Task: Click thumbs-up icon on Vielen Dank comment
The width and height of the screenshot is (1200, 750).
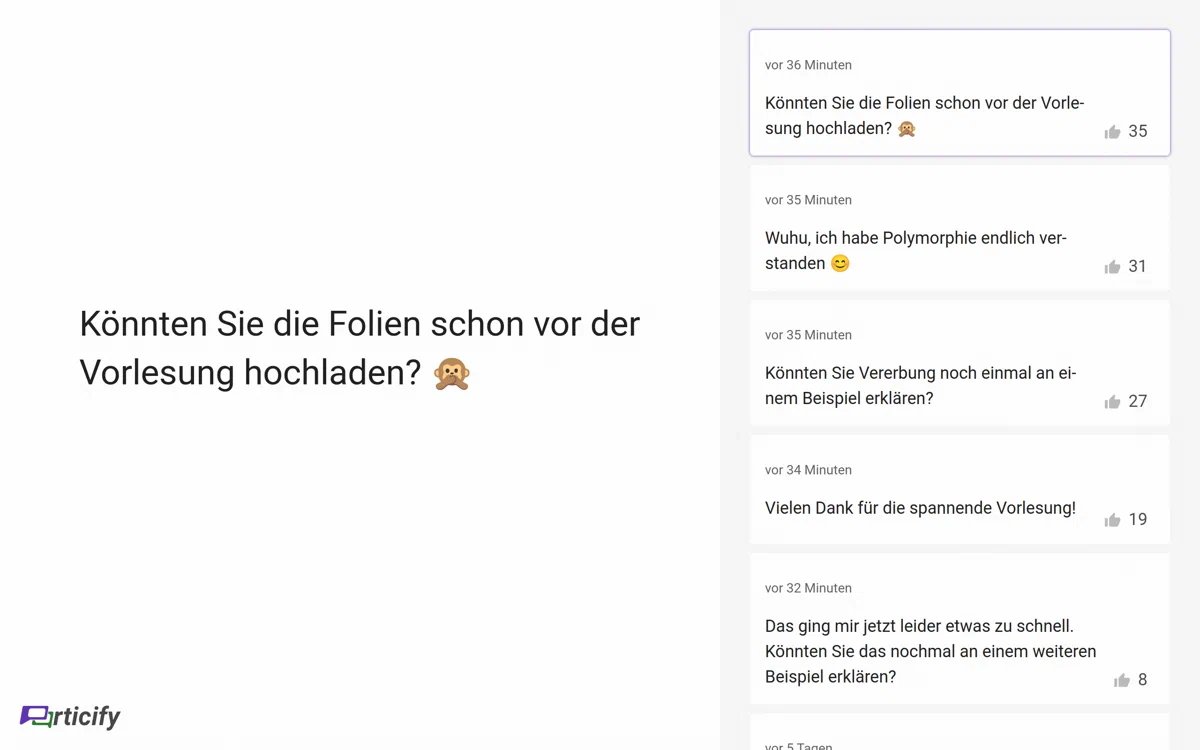Action: 1112,520
